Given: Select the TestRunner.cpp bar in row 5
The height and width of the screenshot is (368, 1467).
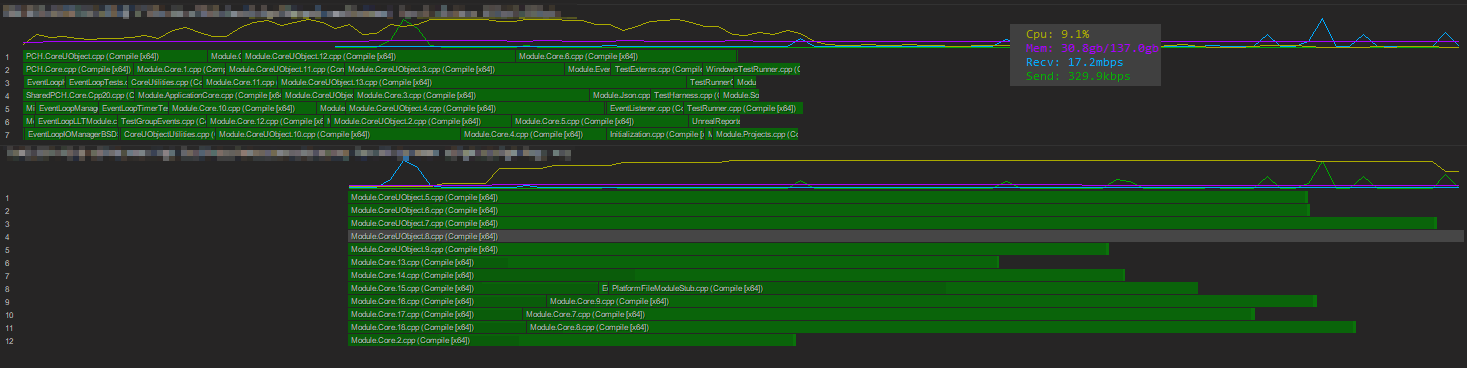Looking at the screenshot, I should 743,108.
